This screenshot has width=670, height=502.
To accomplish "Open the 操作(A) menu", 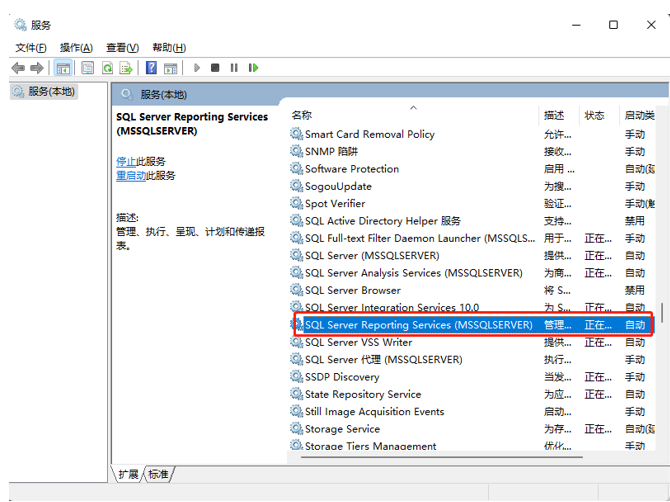I will click(x=76, y=48).
